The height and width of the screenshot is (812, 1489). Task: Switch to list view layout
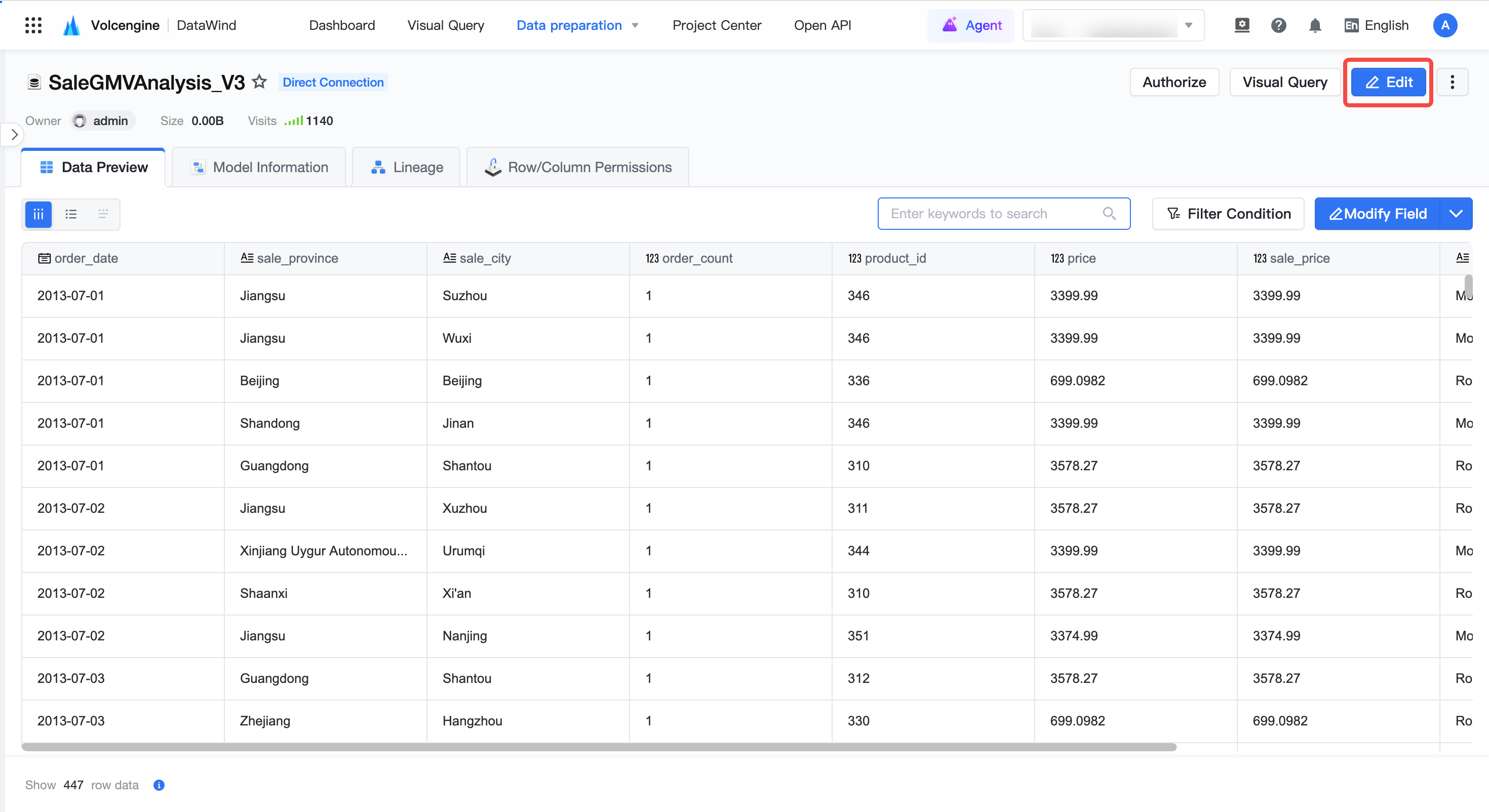pyautogui.click(x=71, y=215)
